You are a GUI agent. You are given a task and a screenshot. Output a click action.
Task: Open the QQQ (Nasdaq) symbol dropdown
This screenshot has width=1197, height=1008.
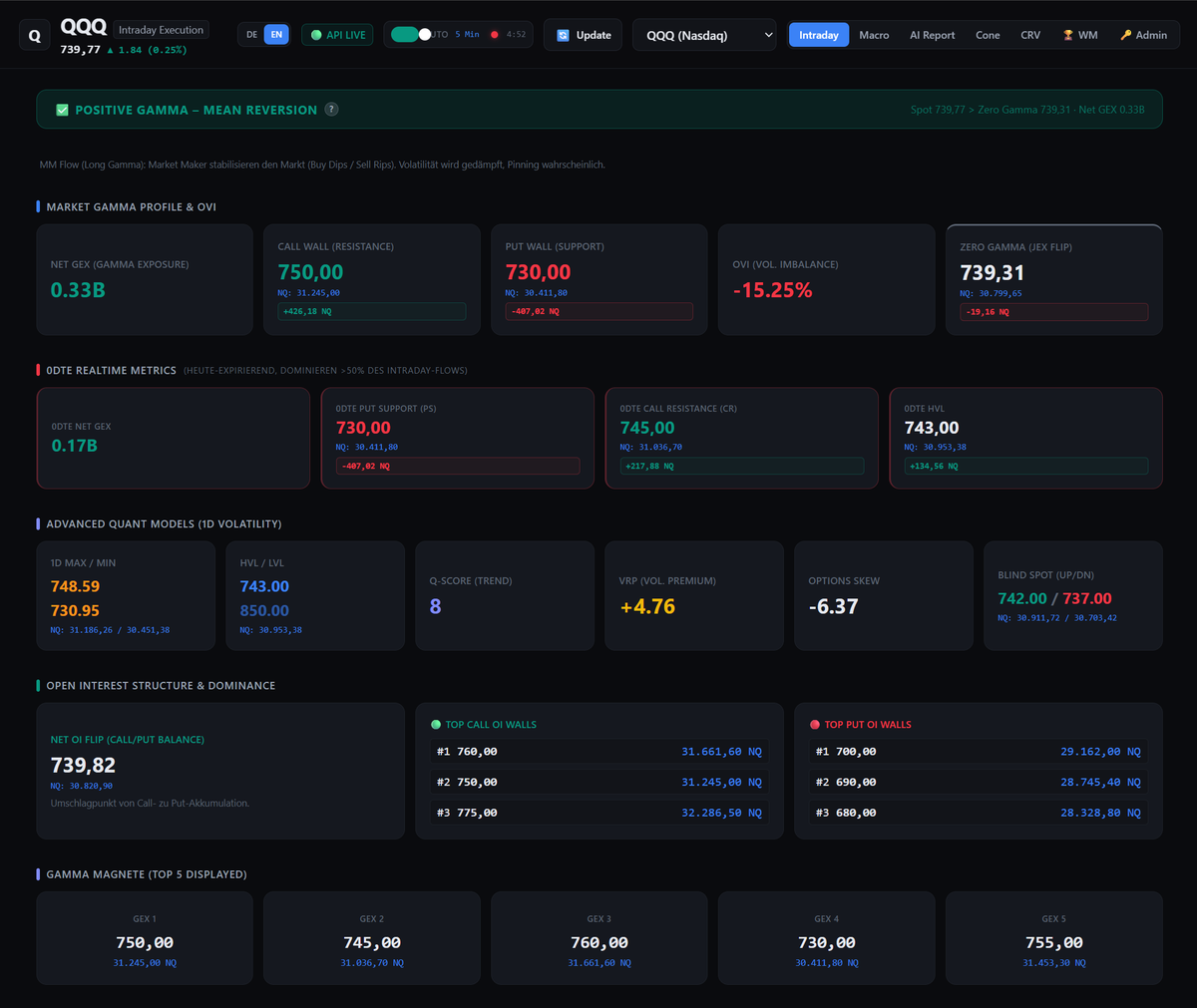coord(704,35)
